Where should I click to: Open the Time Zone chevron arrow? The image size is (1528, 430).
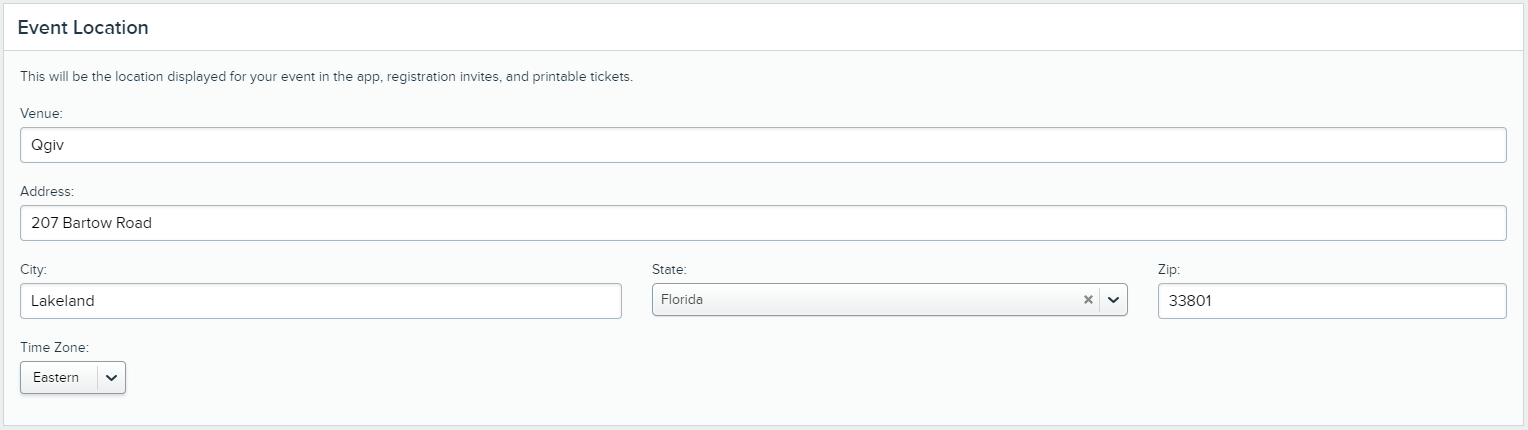click(x=111, y=378)
